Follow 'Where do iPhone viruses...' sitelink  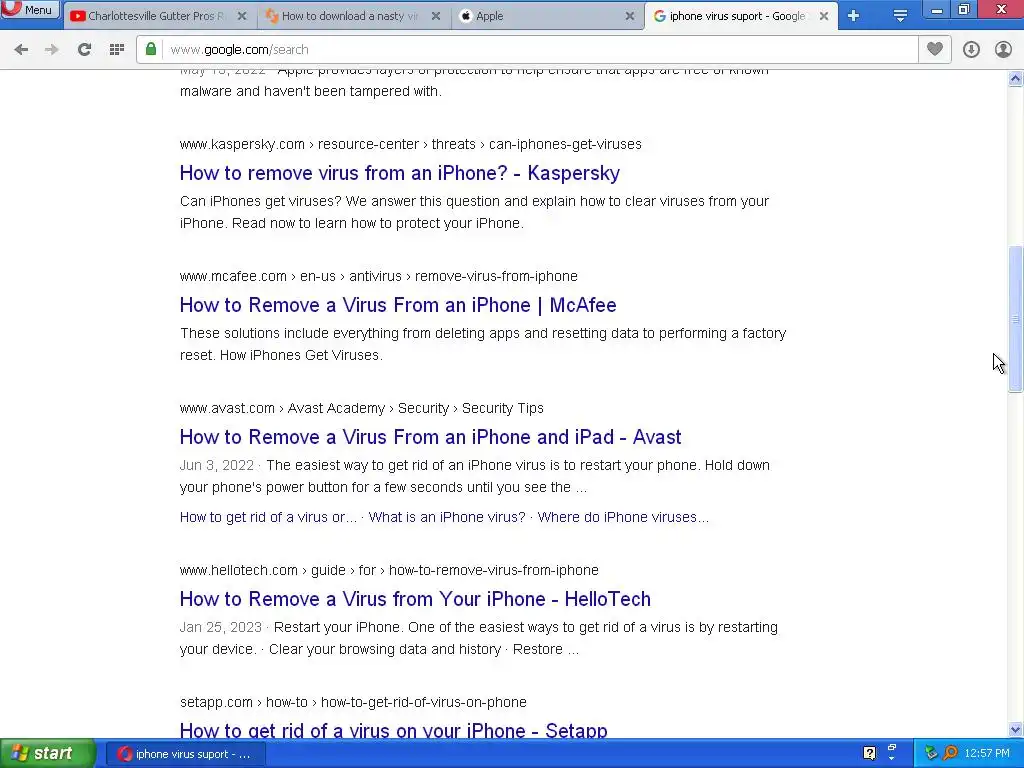click(623, 517)
